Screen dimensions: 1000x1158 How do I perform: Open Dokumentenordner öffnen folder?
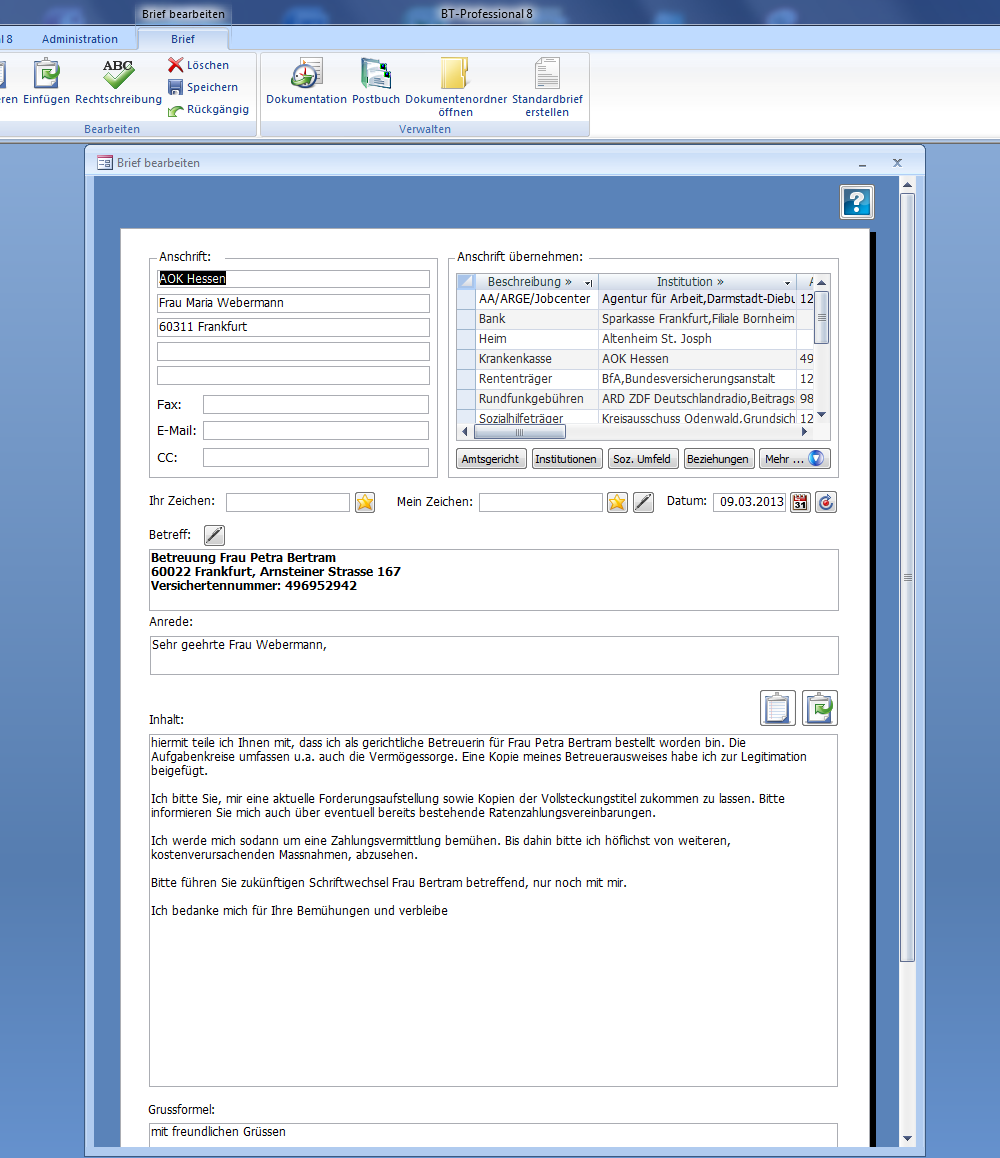[x=456, y=87]
